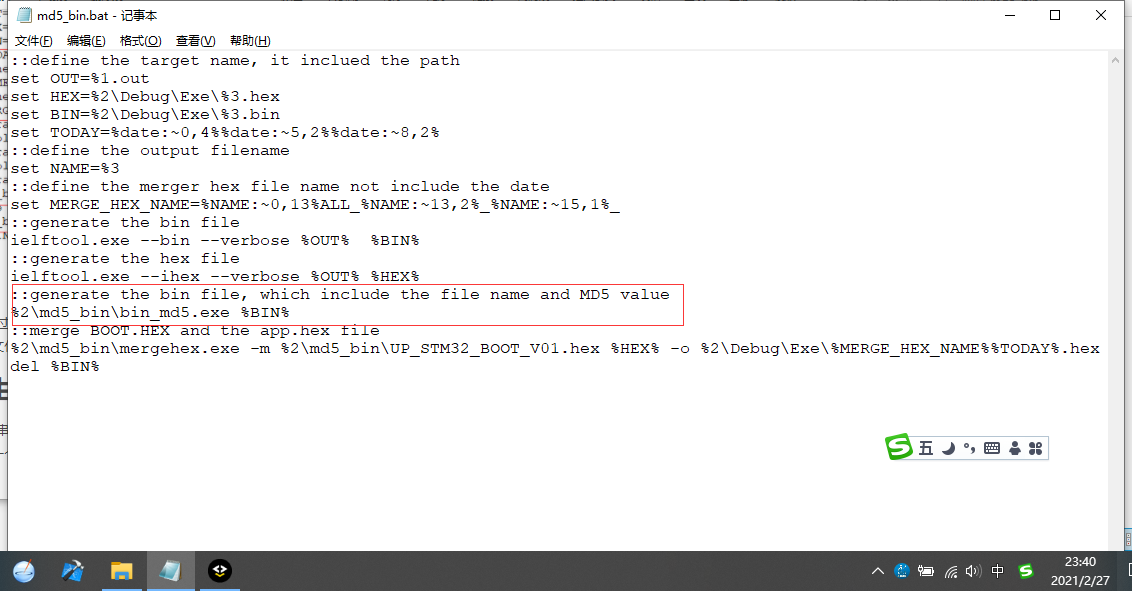Open File Explorer from the taskbar
The width and height of the screenshot is (1132, 591).
[x=121, y=572]
